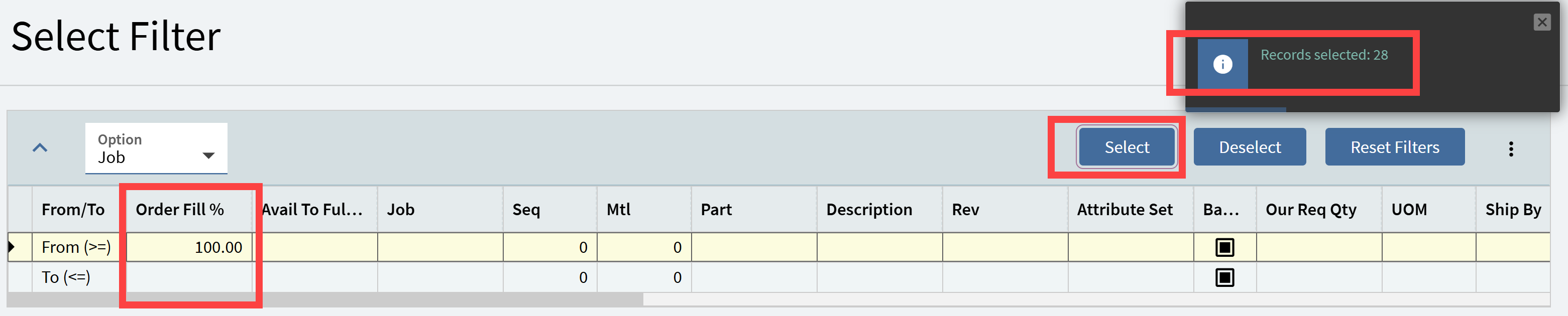Collapse the filter panel with chevron
Viewport: 1568px width, 316px height.
40,147
